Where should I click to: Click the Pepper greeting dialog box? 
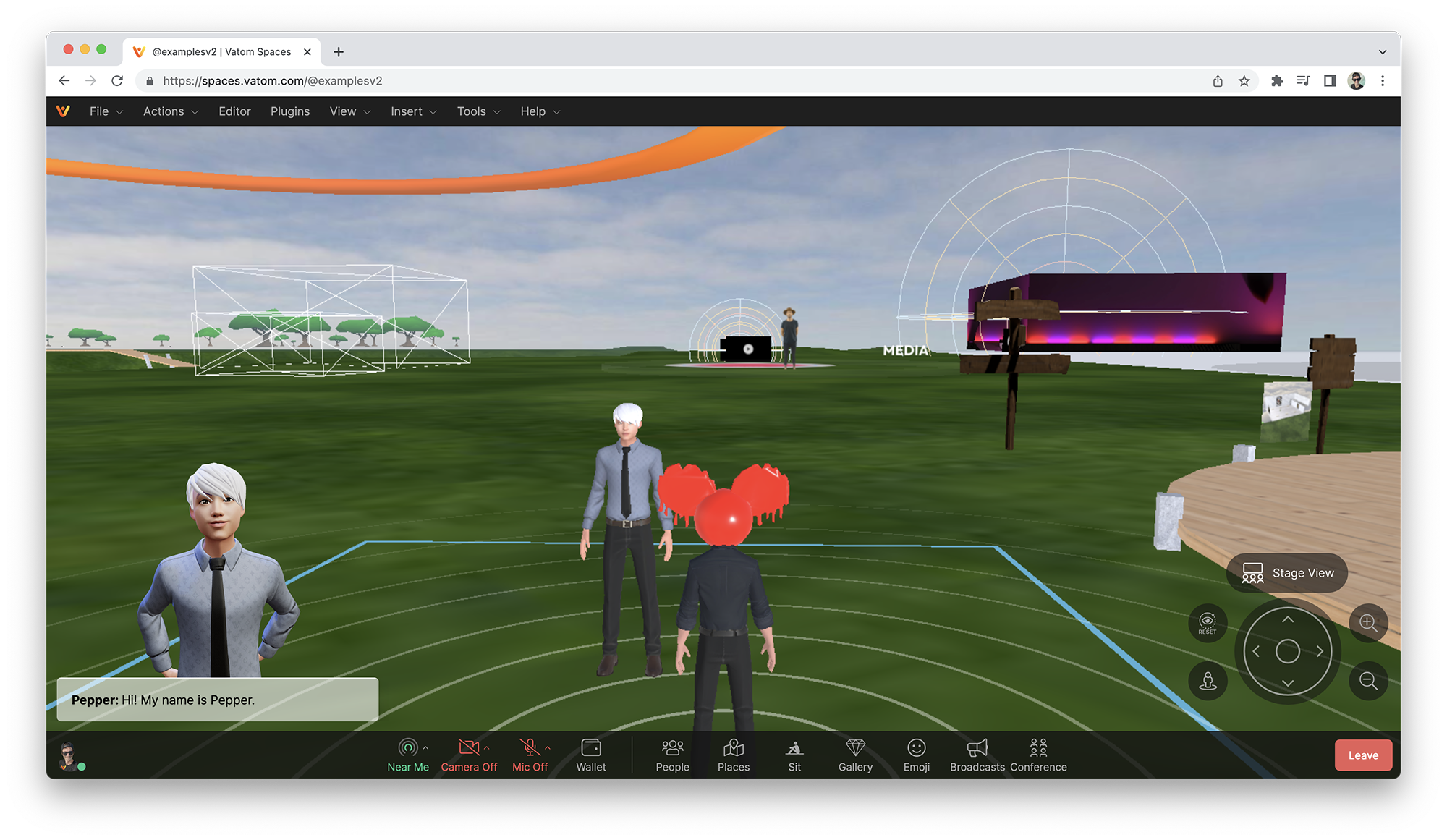pos(218,700)
